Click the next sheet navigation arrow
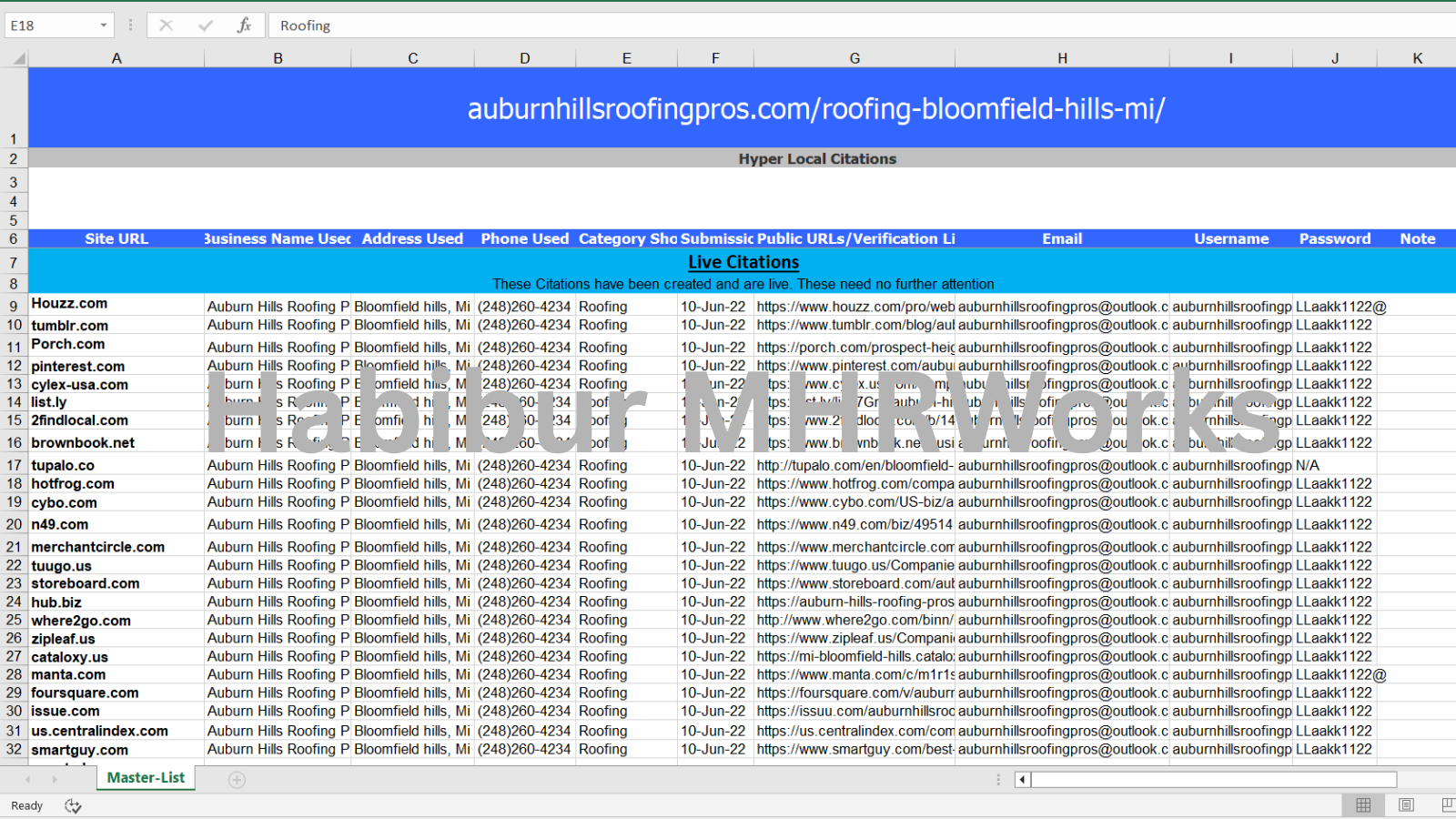The width and height of the screenshot is (1456, 819). click(x=55, y=780)
